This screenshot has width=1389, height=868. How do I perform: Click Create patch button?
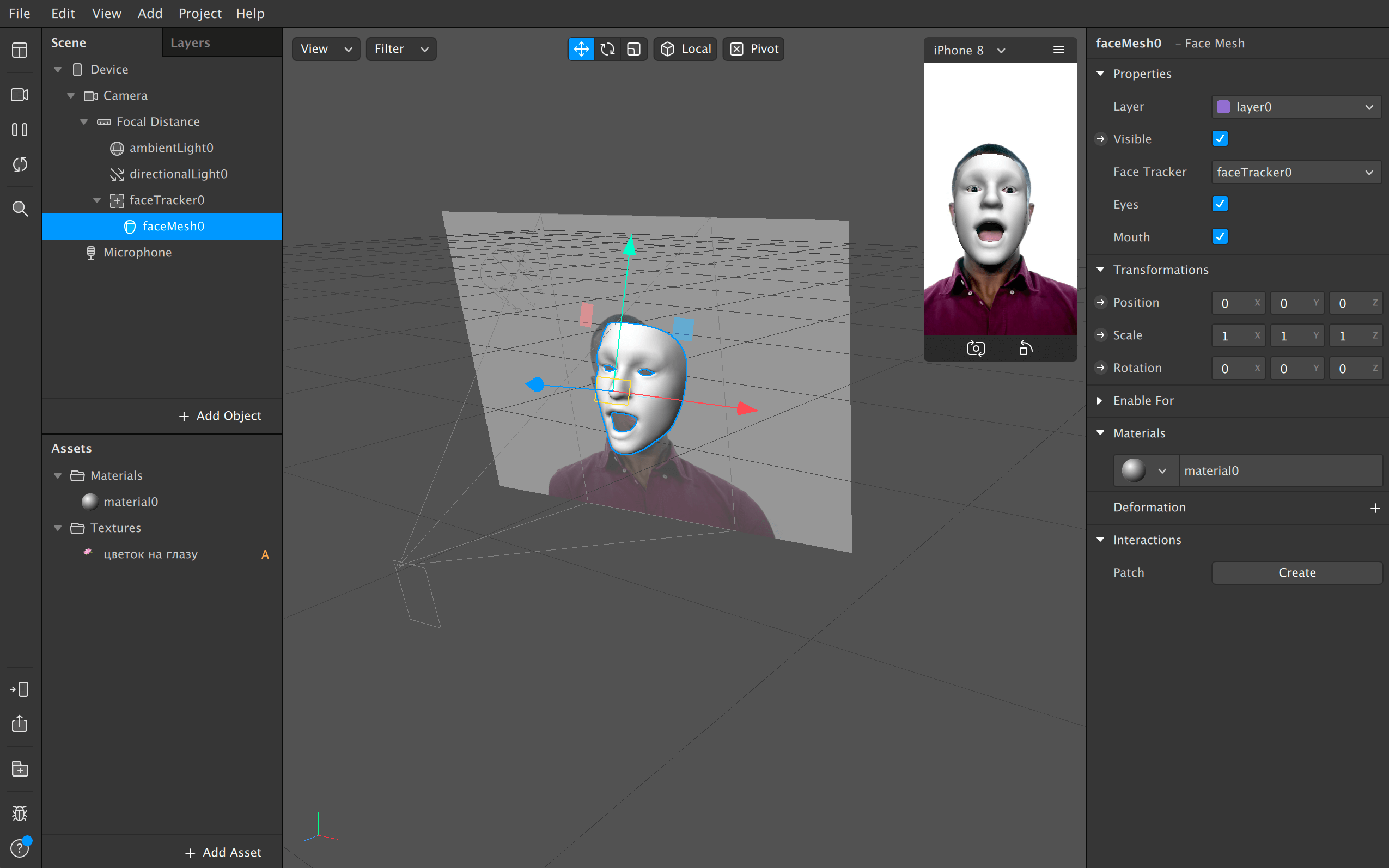coord(1296,573)
